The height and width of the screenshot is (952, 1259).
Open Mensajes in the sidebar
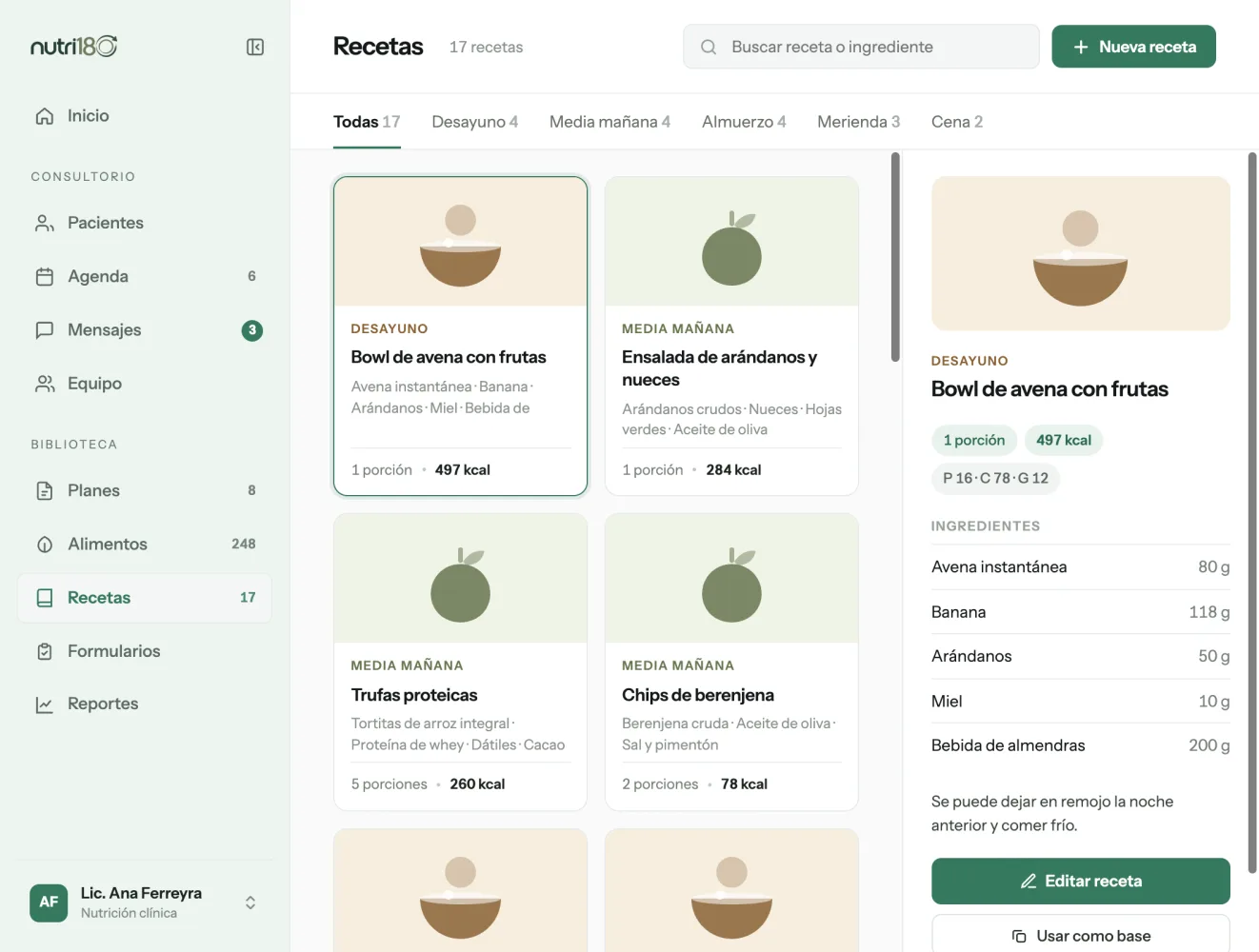point(145,330)
